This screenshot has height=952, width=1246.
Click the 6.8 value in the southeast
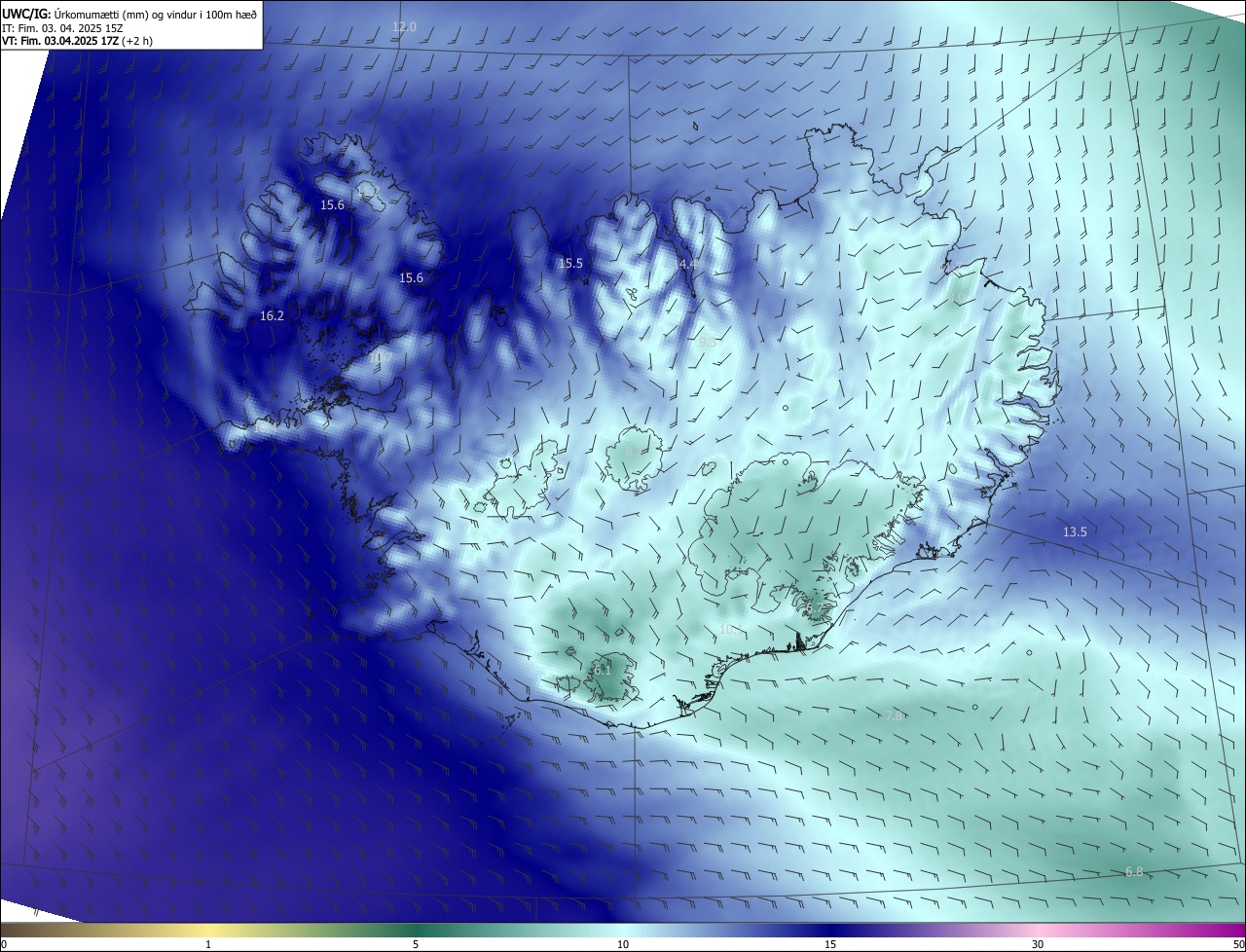pyautogui.click(x=1134, y=871)
